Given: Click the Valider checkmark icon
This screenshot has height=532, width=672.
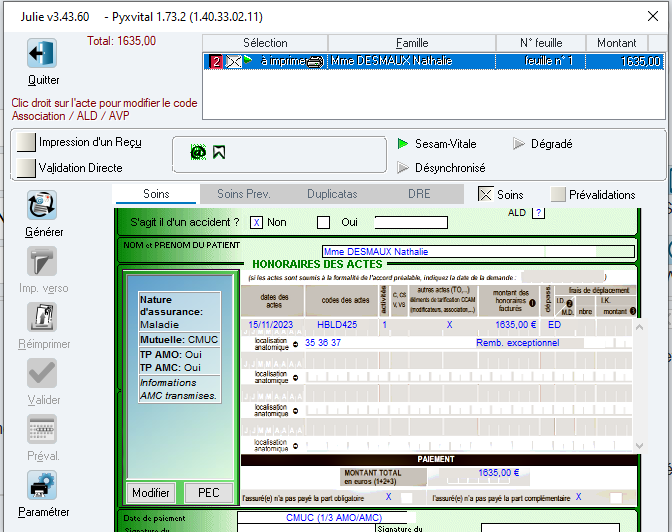Looking at the screenshot, I should tap(42, 373).
